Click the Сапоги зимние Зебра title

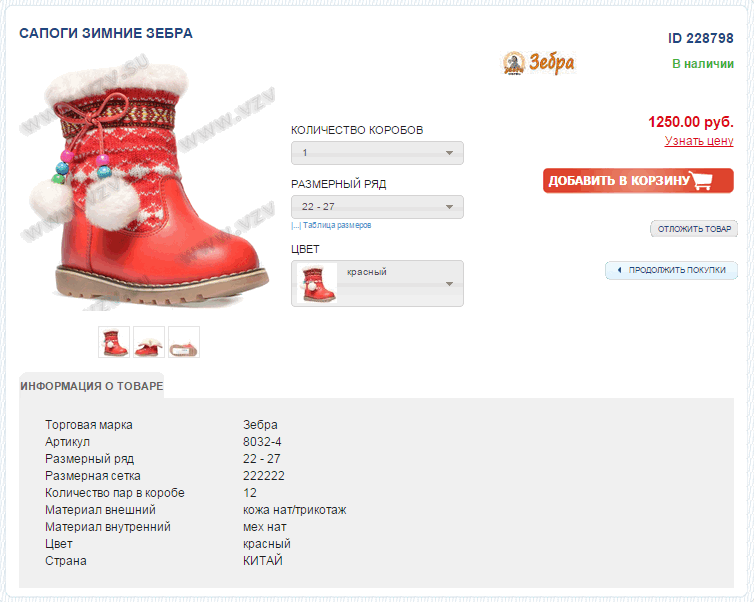pyautogui.click(x=106, y=33)
